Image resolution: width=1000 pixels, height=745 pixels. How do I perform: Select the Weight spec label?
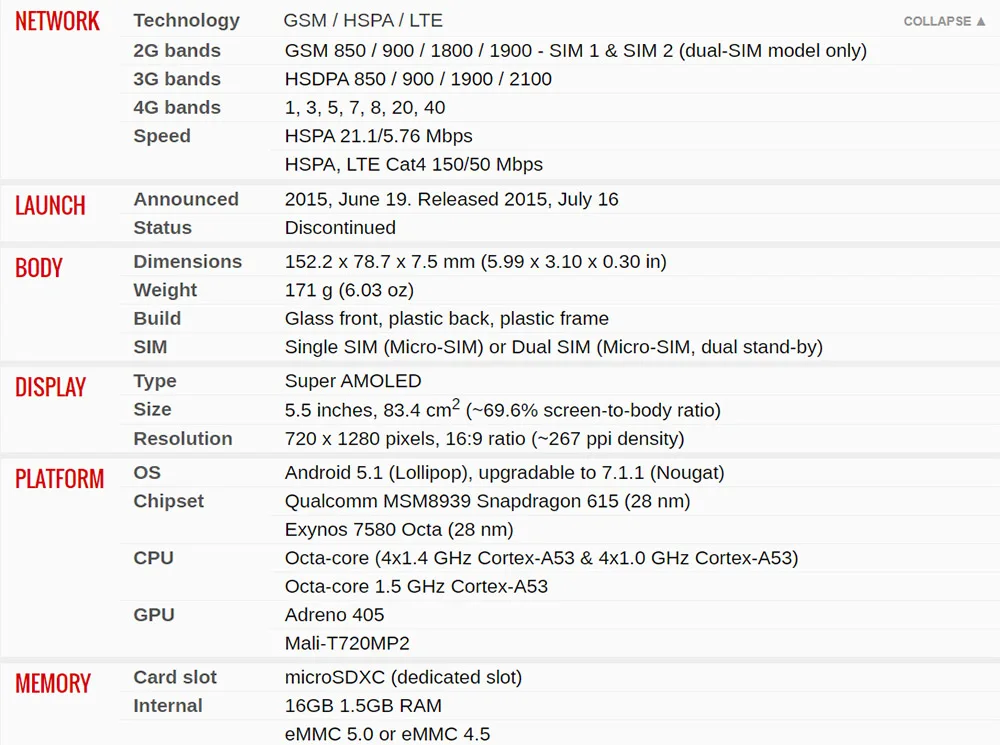(x=165, y=290)
